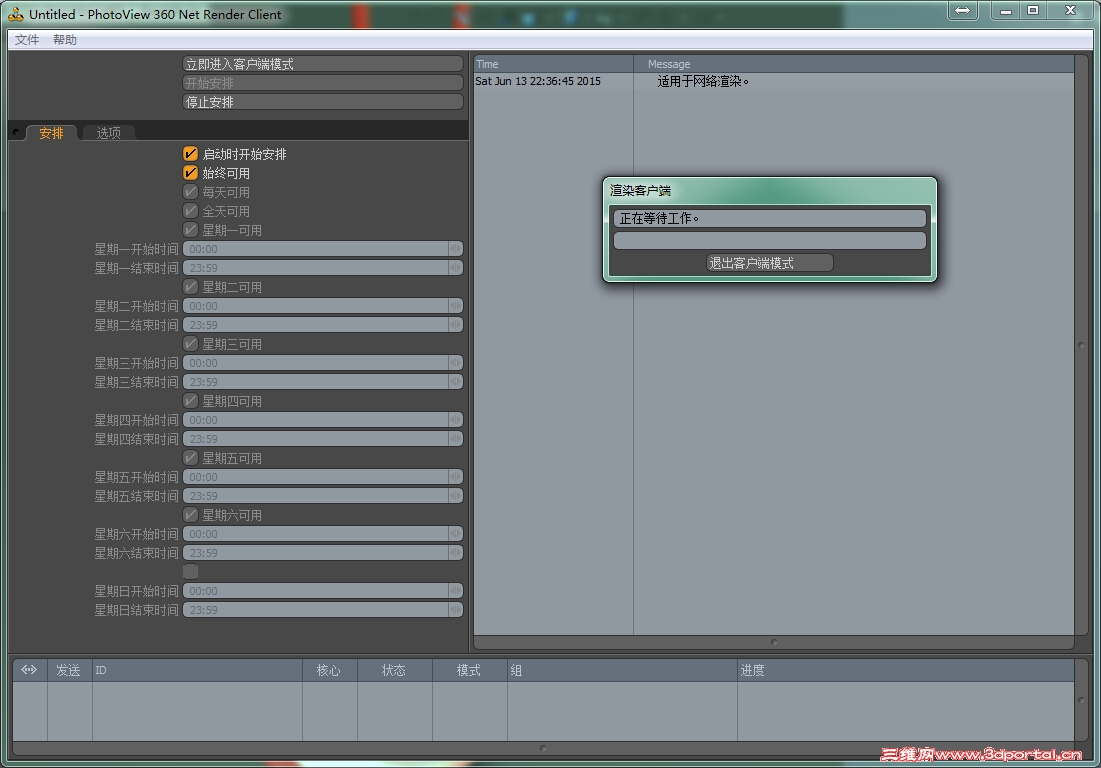
Task: Click the horizontal scrollbar under the job table
Action: 543,748
